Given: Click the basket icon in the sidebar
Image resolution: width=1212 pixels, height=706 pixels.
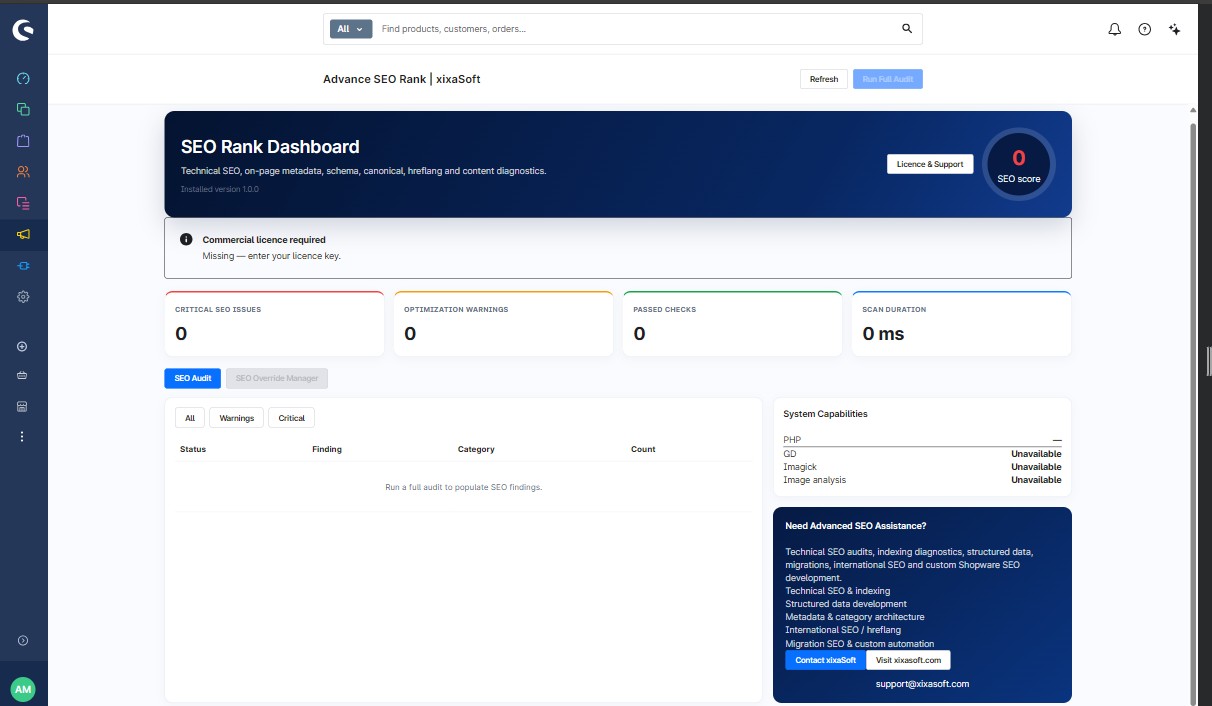Looking at the screenshot, I should 22,376.
